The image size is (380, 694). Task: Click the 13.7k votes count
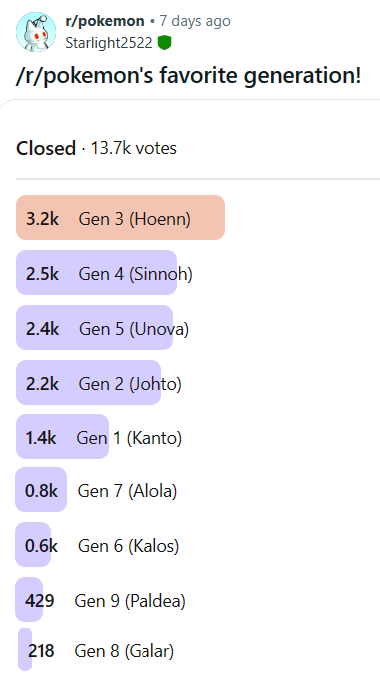click(x=134, y=148)
